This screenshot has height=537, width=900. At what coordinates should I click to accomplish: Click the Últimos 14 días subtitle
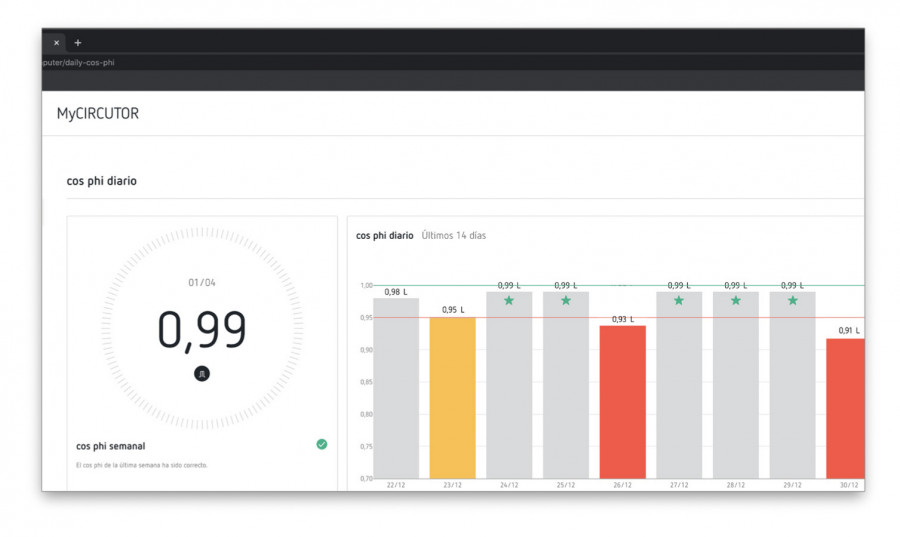point(453,236)
